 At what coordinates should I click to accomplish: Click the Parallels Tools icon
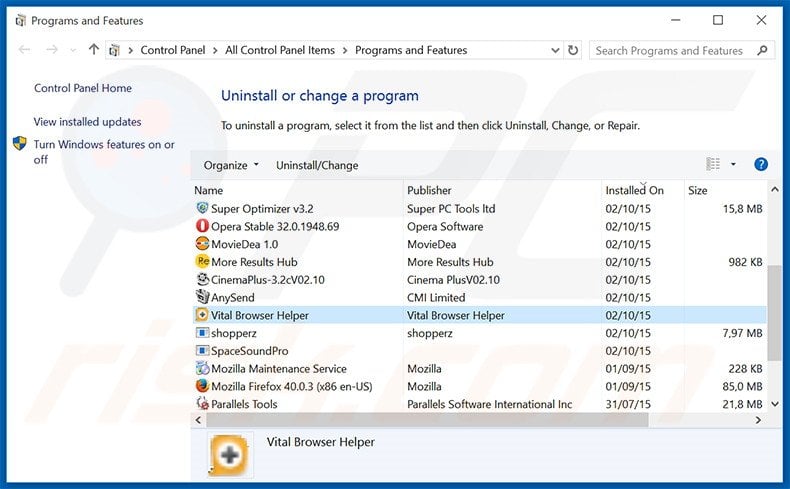202,403
